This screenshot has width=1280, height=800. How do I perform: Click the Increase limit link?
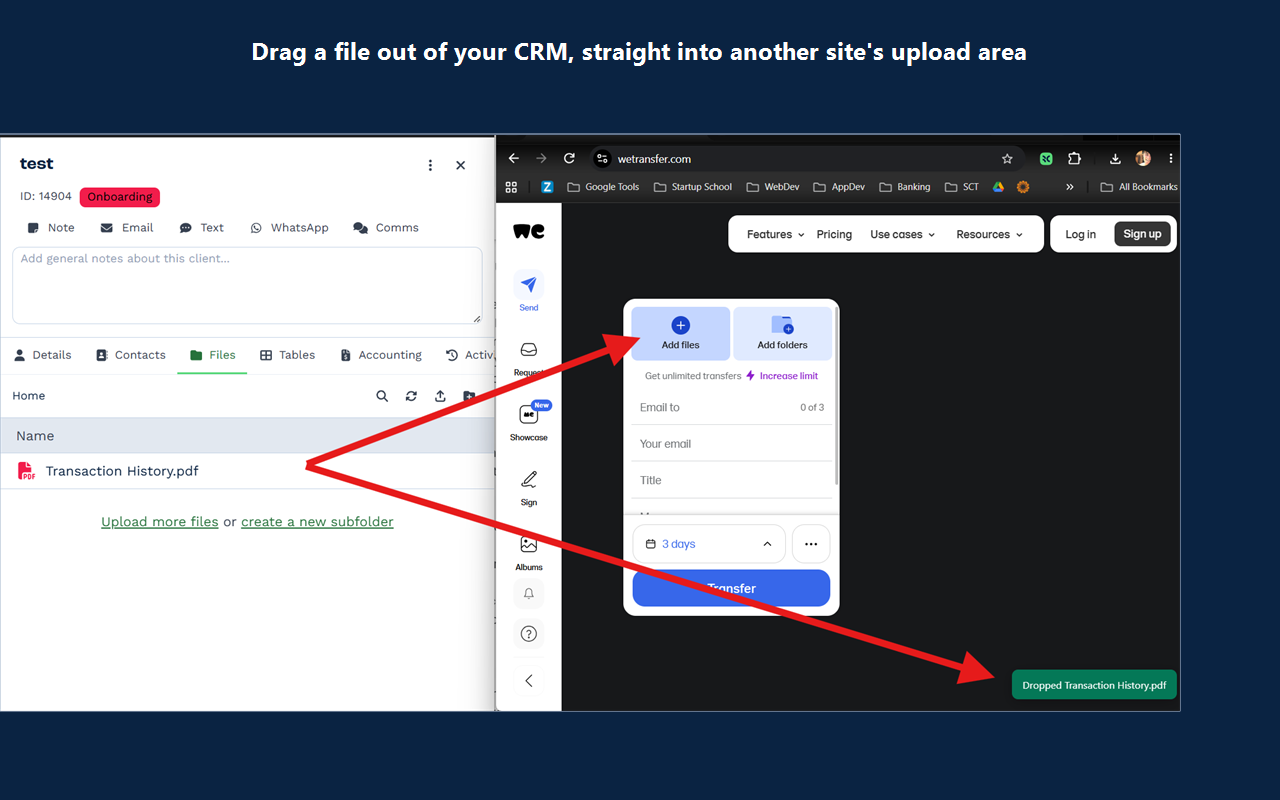click(782, 376)
